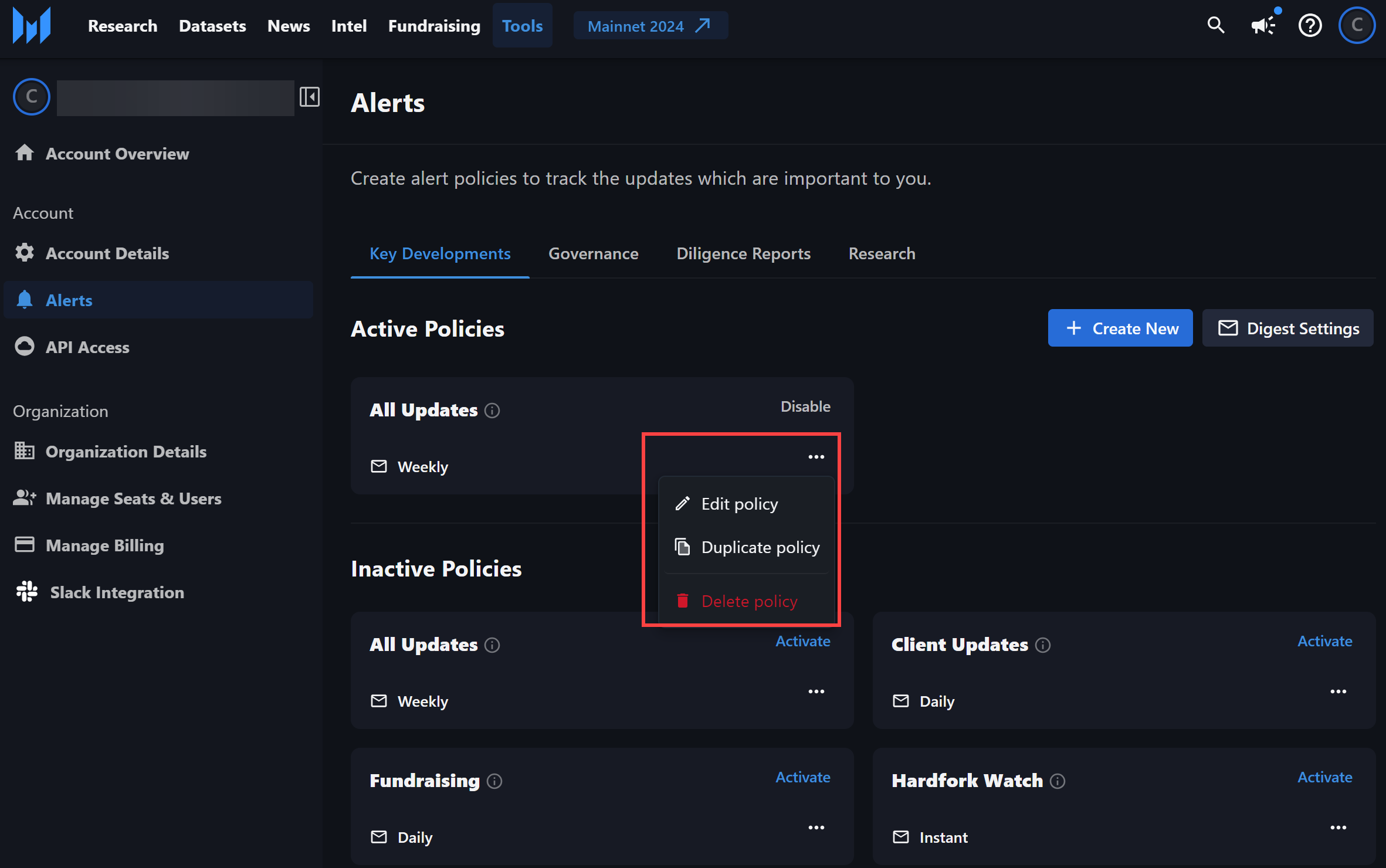Screen dimensions: 1386x868
Task: Open Digest Settings
Action: [x=1287, y=328]
